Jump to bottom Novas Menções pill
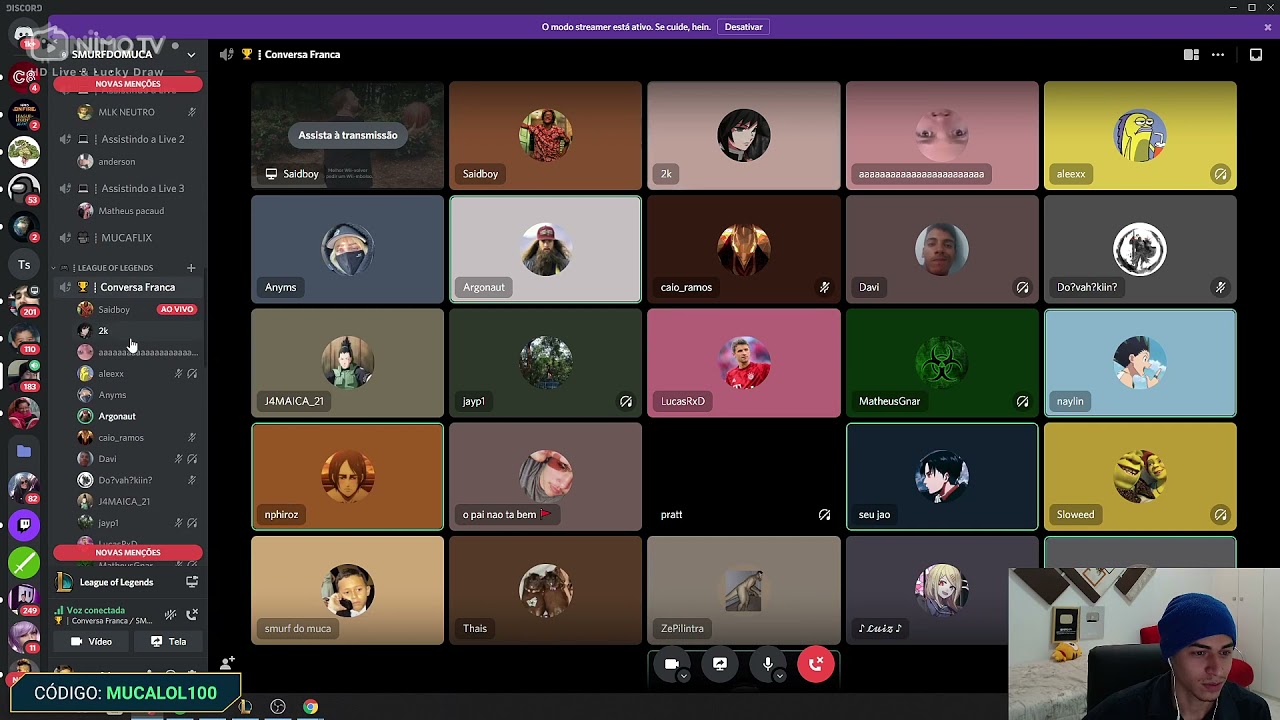Screen dimensions: 1280x720 [x=128, y=553]
